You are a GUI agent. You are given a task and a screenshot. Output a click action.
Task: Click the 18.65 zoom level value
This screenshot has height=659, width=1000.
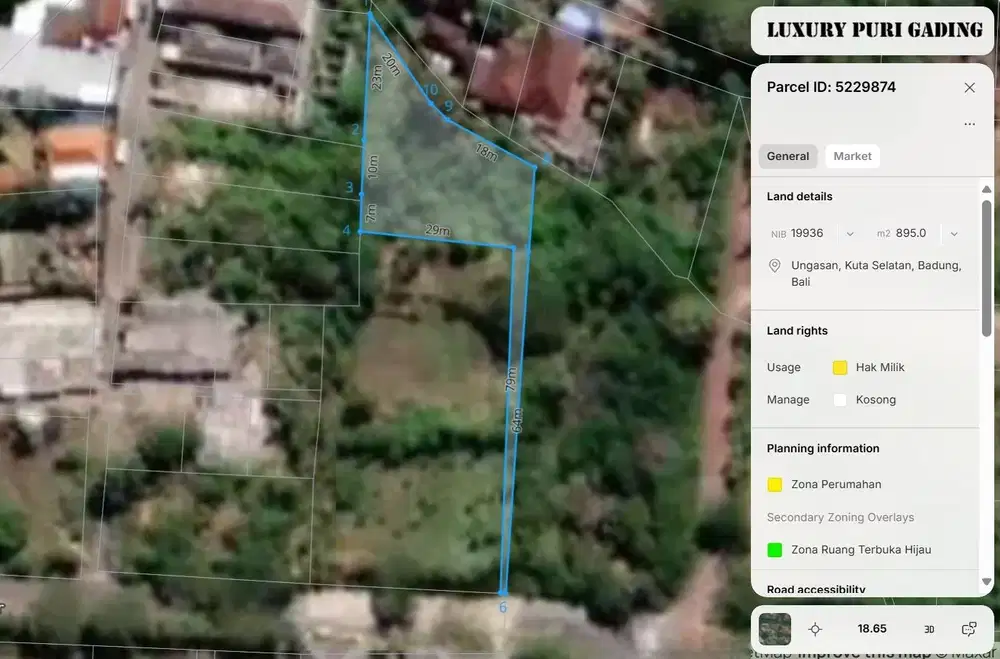(872, 629)
